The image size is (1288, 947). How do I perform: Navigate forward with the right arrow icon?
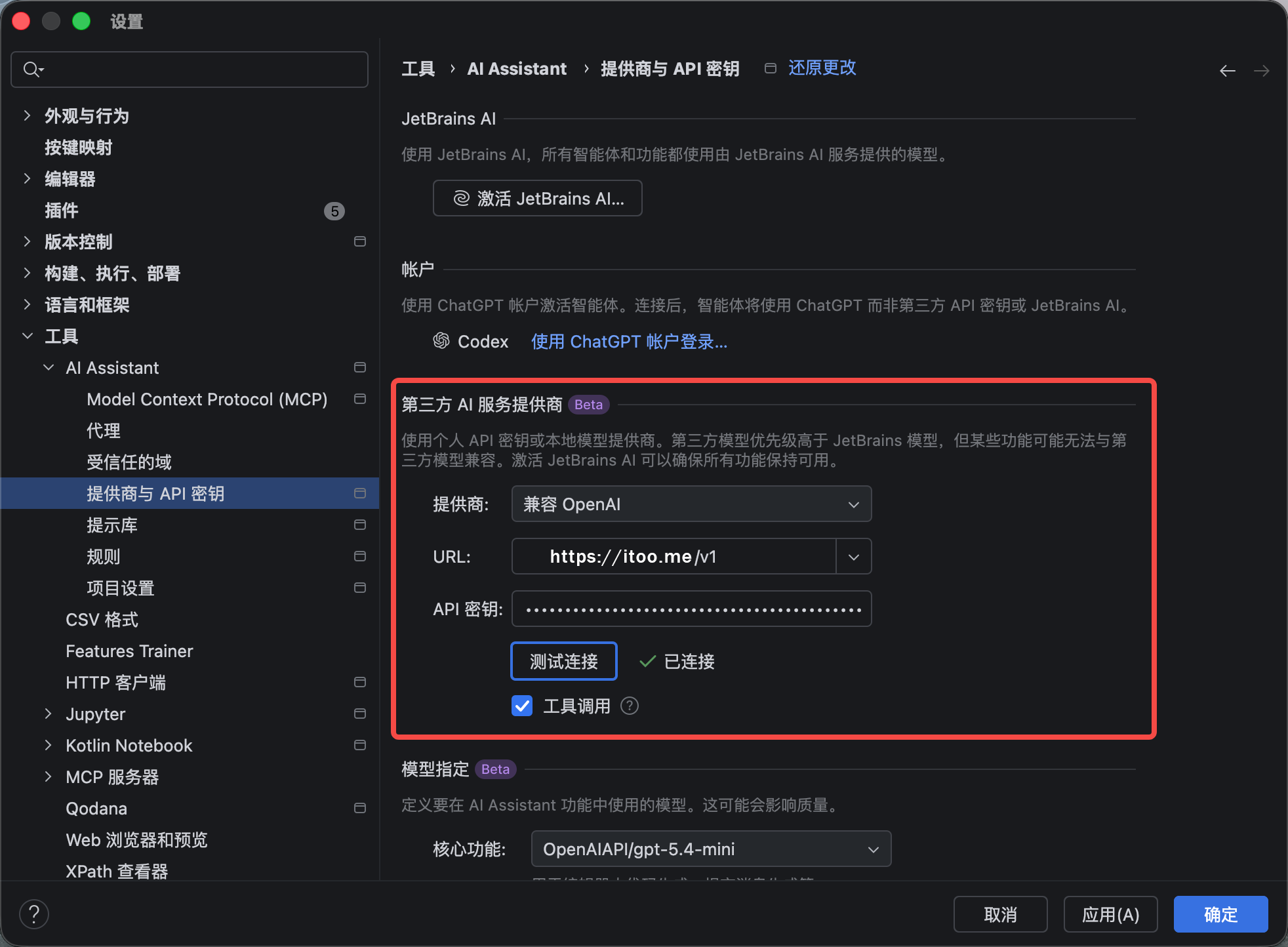1262,71
